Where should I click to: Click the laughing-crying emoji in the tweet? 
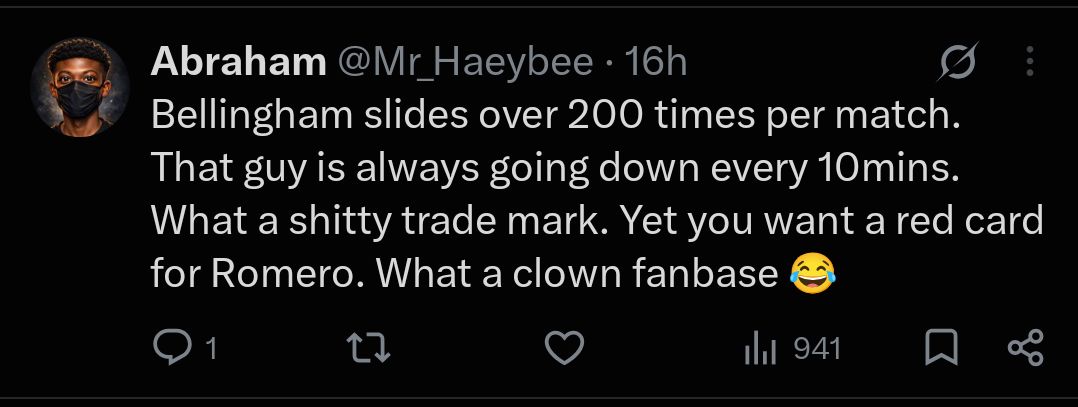[x=813, y=273]
